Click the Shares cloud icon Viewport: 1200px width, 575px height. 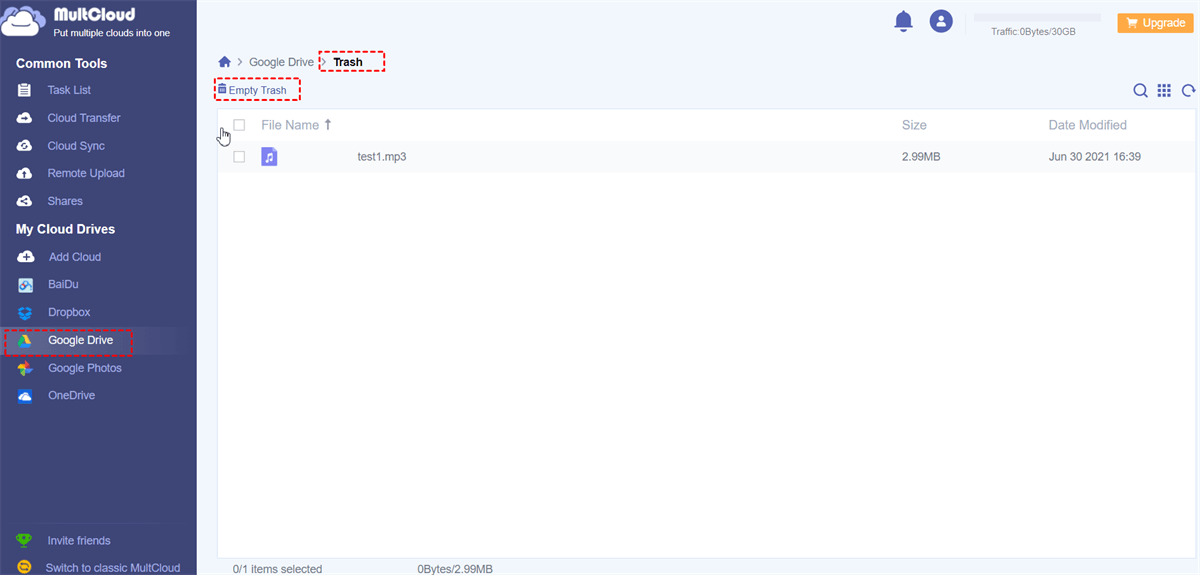click(x=26, y=201)
